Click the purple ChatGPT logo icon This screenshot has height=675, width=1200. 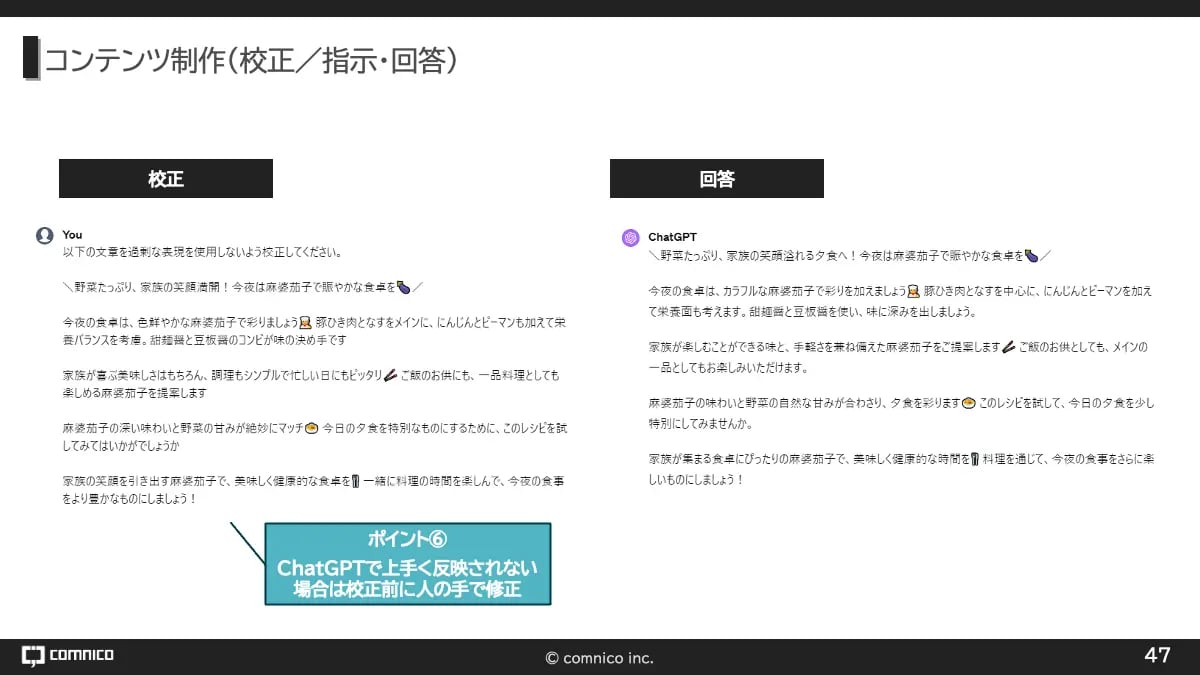pos(630,238)
